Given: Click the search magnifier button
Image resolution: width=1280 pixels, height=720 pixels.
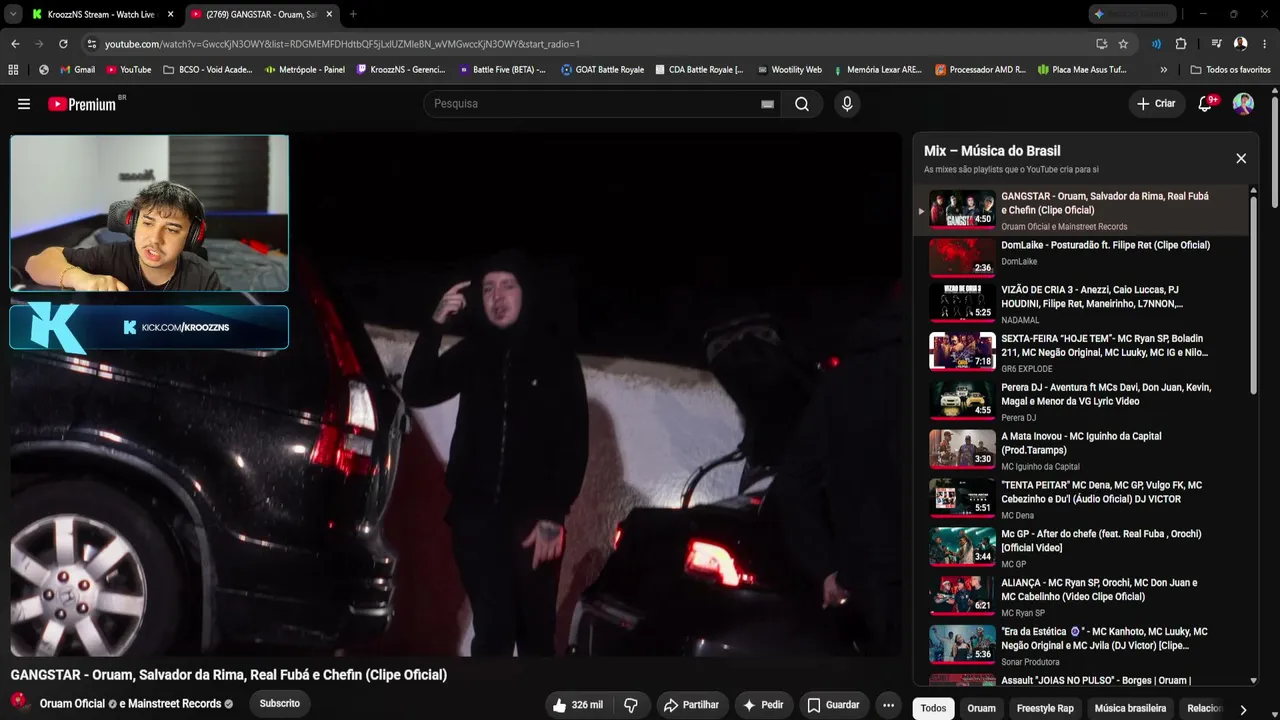Looking at the screenshot, I should [x=802, y=104].
